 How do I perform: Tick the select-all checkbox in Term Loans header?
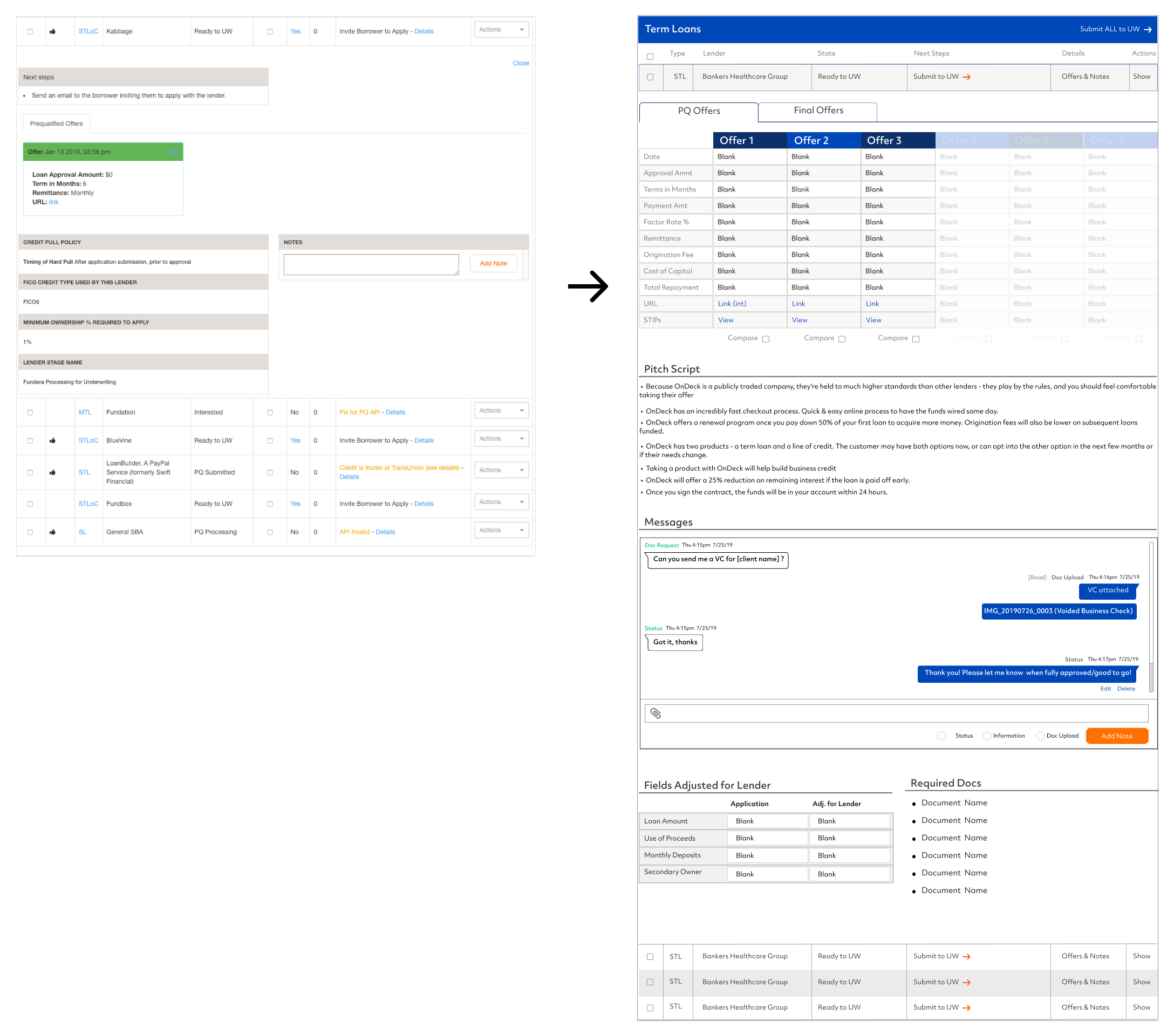click(x=650, y=56)
